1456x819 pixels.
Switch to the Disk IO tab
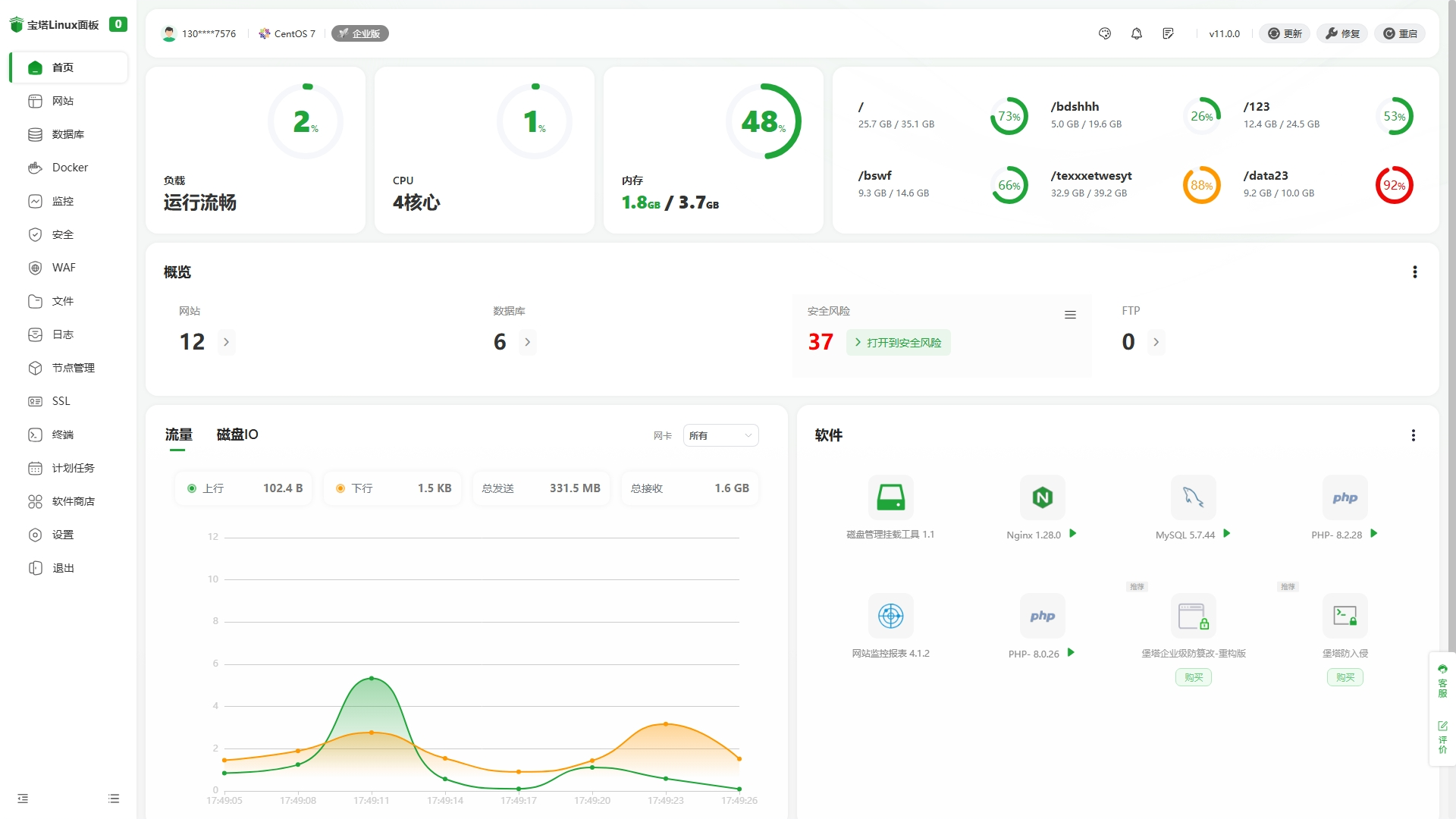[237, 435]
